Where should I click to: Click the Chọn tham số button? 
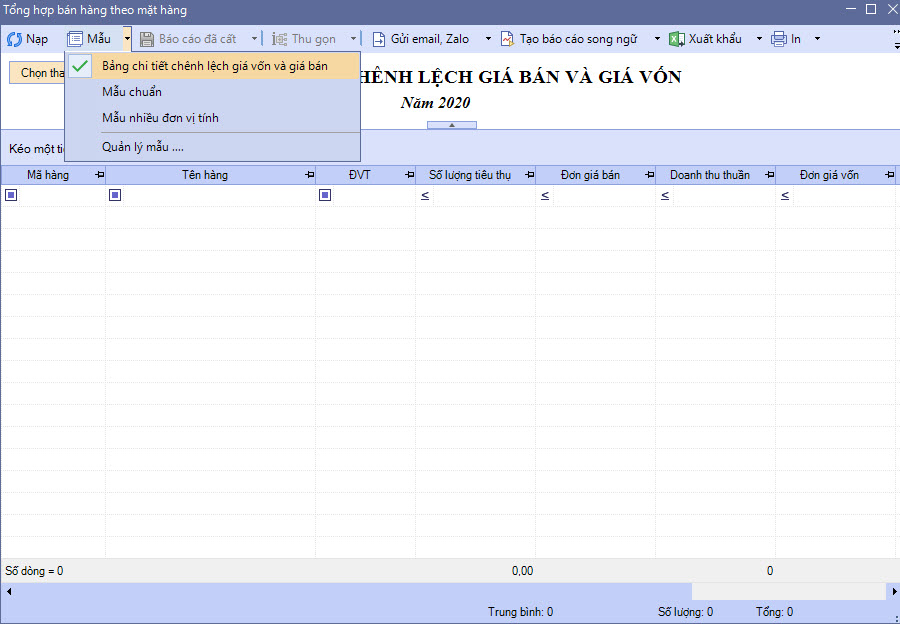[x=40, y=73]
